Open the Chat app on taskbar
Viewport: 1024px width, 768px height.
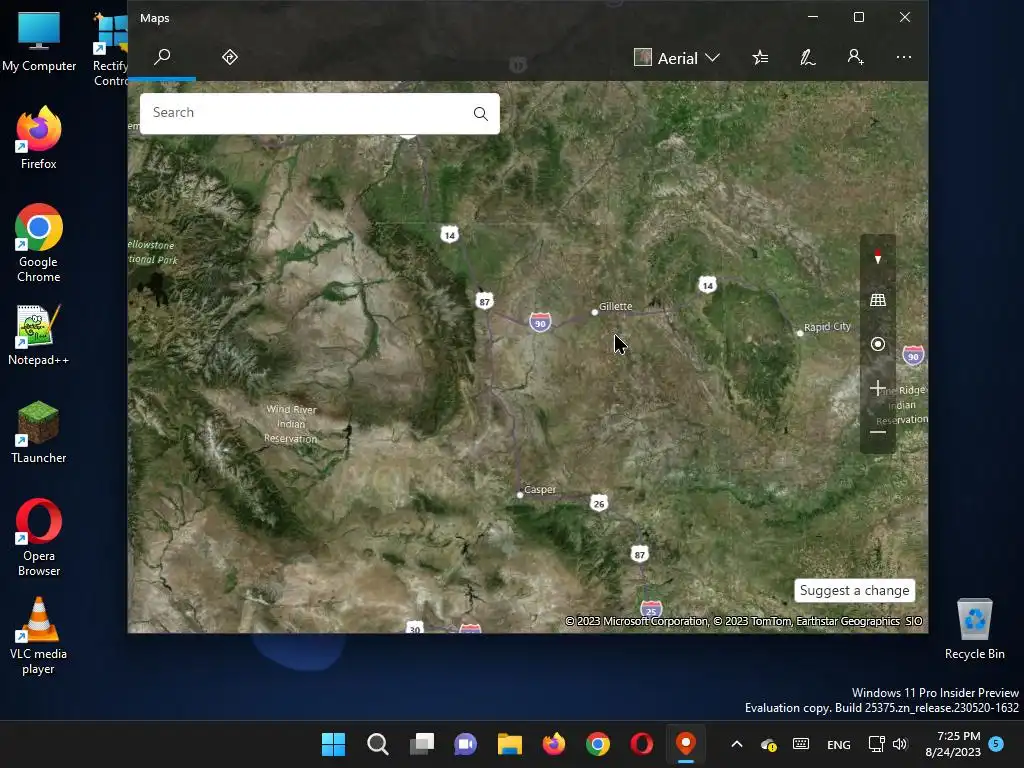[x=466, y=744]
